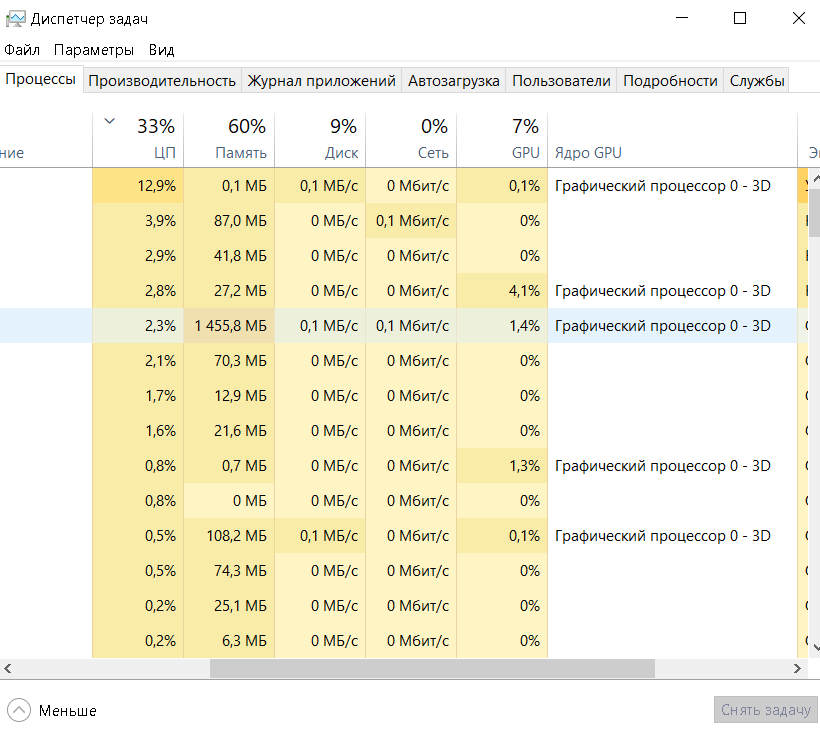Switch to the Журнал приложений tab
This screenshot has width=820, height=740.
click(x=322, y=81)
